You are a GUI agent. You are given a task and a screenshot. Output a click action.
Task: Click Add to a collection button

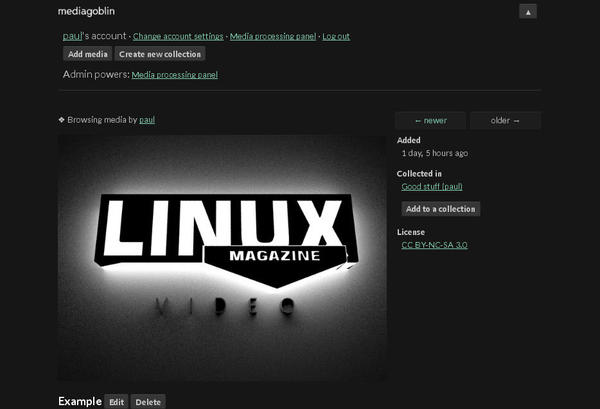tap(440, 209)
